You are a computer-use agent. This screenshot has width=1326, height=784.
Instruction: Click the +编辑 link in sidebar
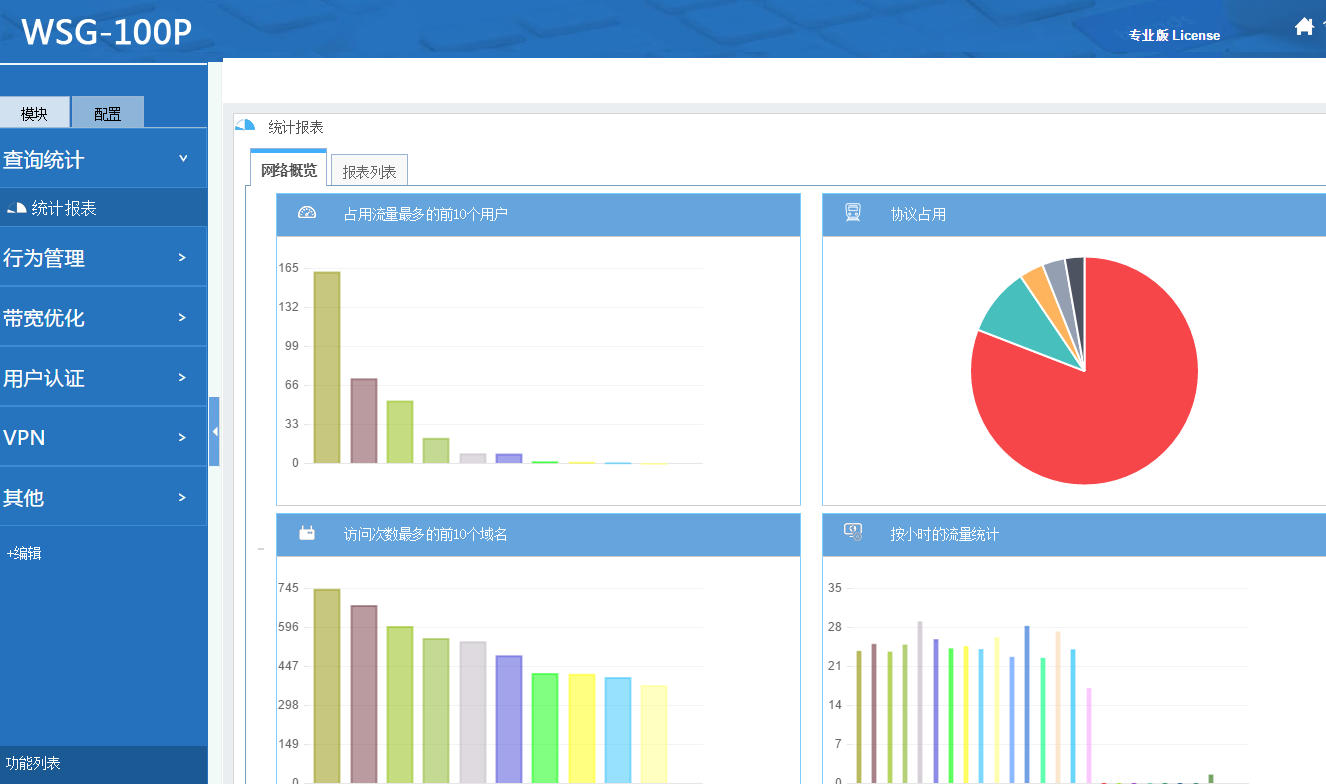coord(24,553)
